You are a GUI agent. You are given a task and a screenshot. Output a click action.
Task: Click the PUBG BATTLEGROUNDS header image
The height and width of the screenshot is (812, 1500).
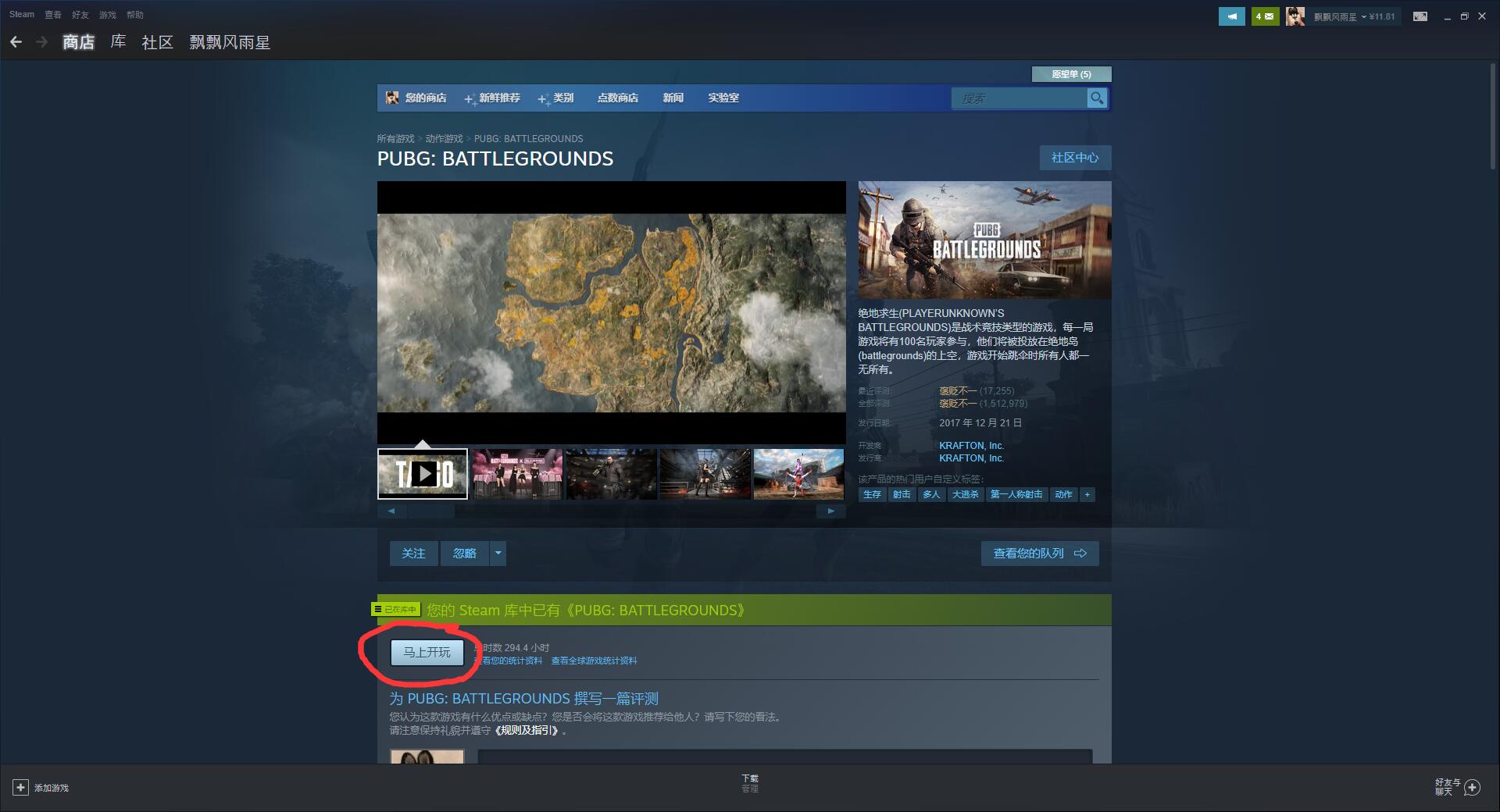pyautogui.click(x=984, y=240)
